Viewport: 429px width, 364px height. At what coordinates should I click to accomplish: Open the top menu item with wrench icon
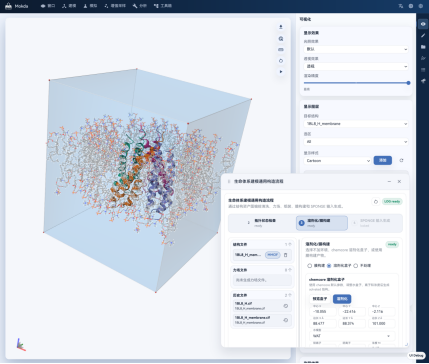point(140,6)
